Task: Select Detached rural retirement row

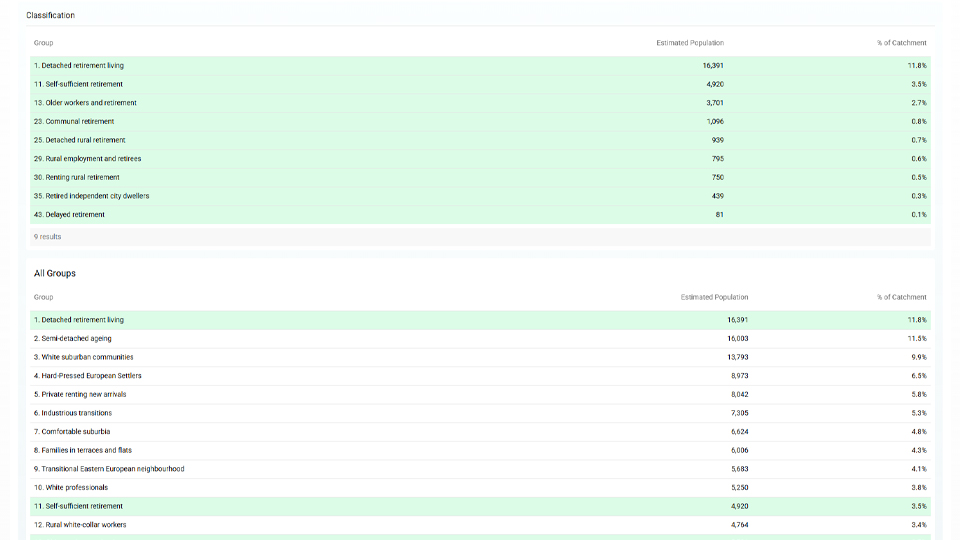Action: (80, 140)
